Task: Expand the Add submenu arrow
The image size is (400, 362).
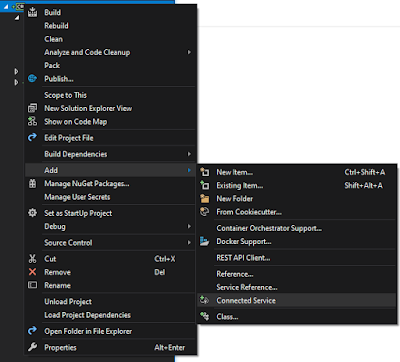Action: (x=189, y=170)
